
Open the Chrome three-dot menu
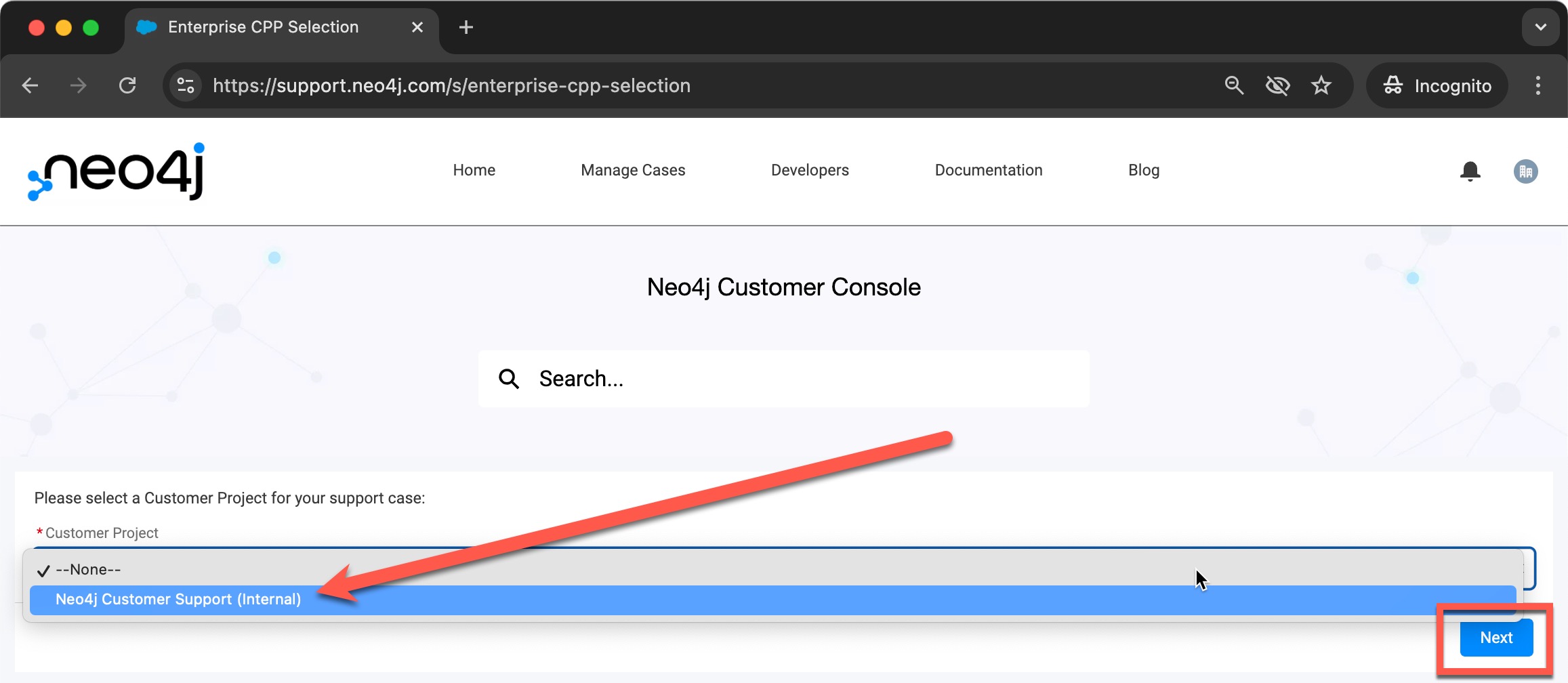[1538, 85]
